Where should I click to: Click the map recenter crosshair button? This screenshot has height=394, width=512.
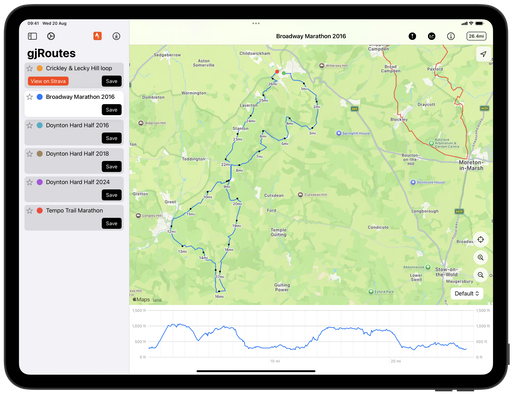481,239
